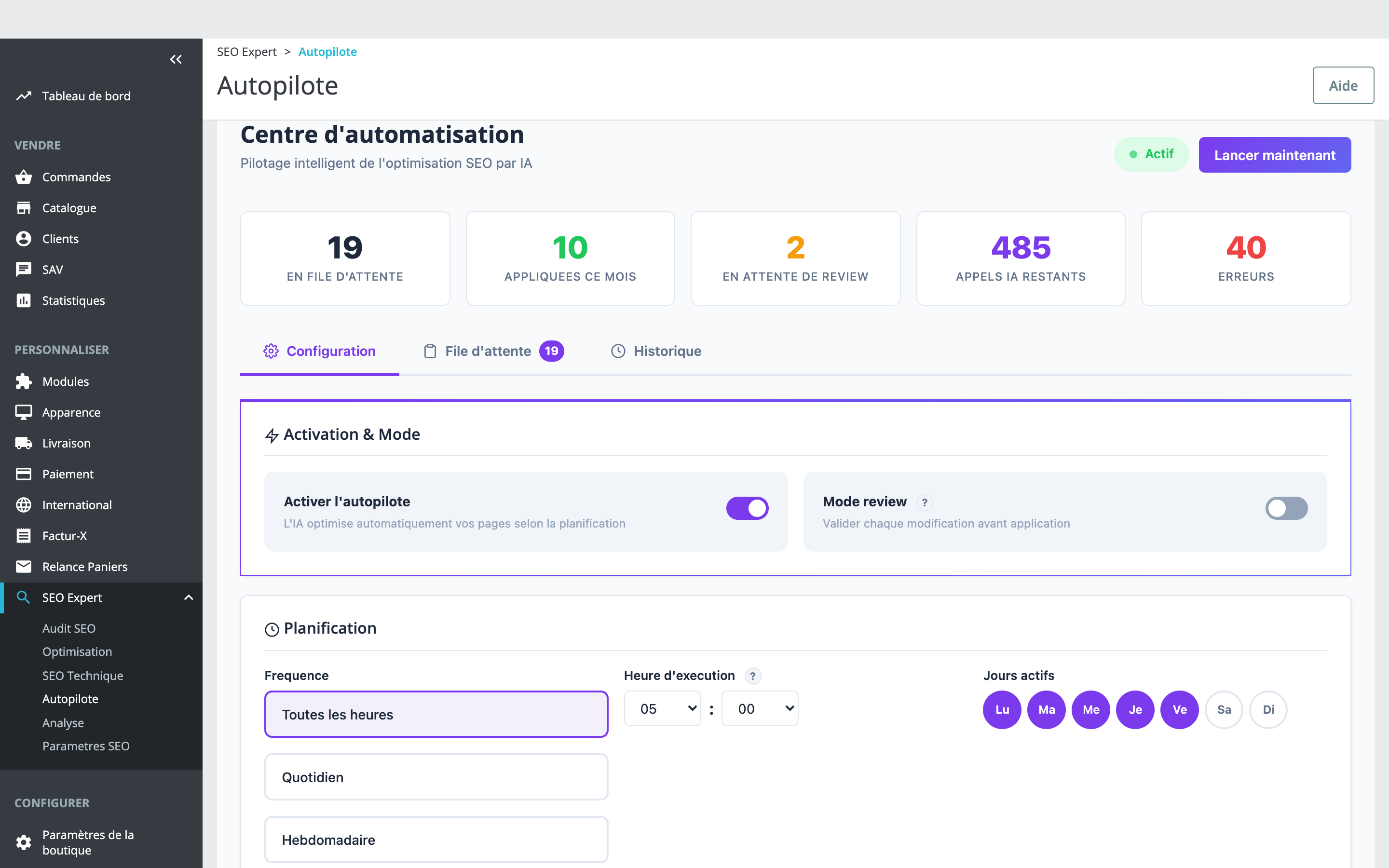Toggle the Me active day
1389x868 pixels.
[1091, 709]
